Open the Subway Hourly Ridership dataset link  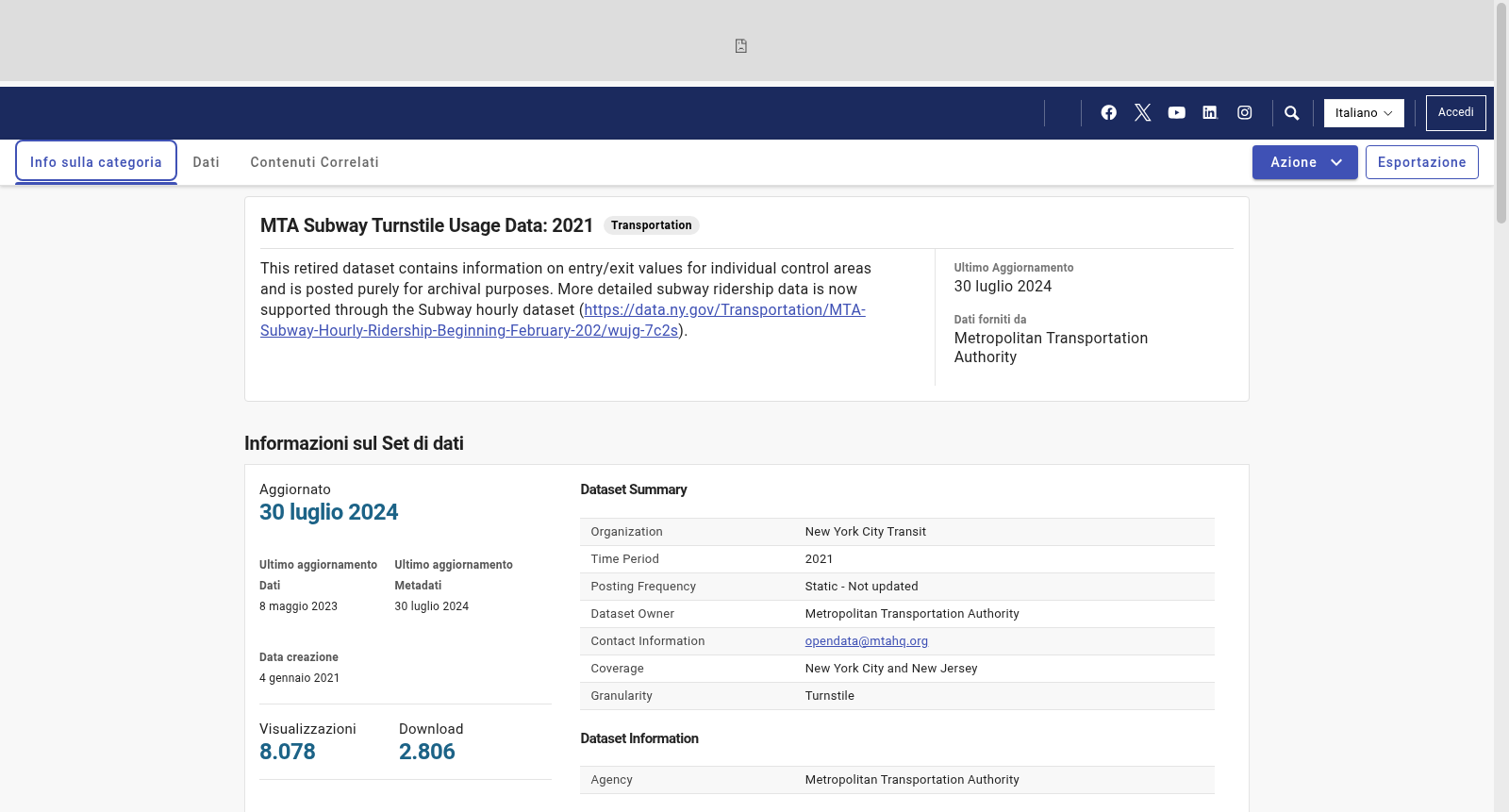[x=563, y=321]
